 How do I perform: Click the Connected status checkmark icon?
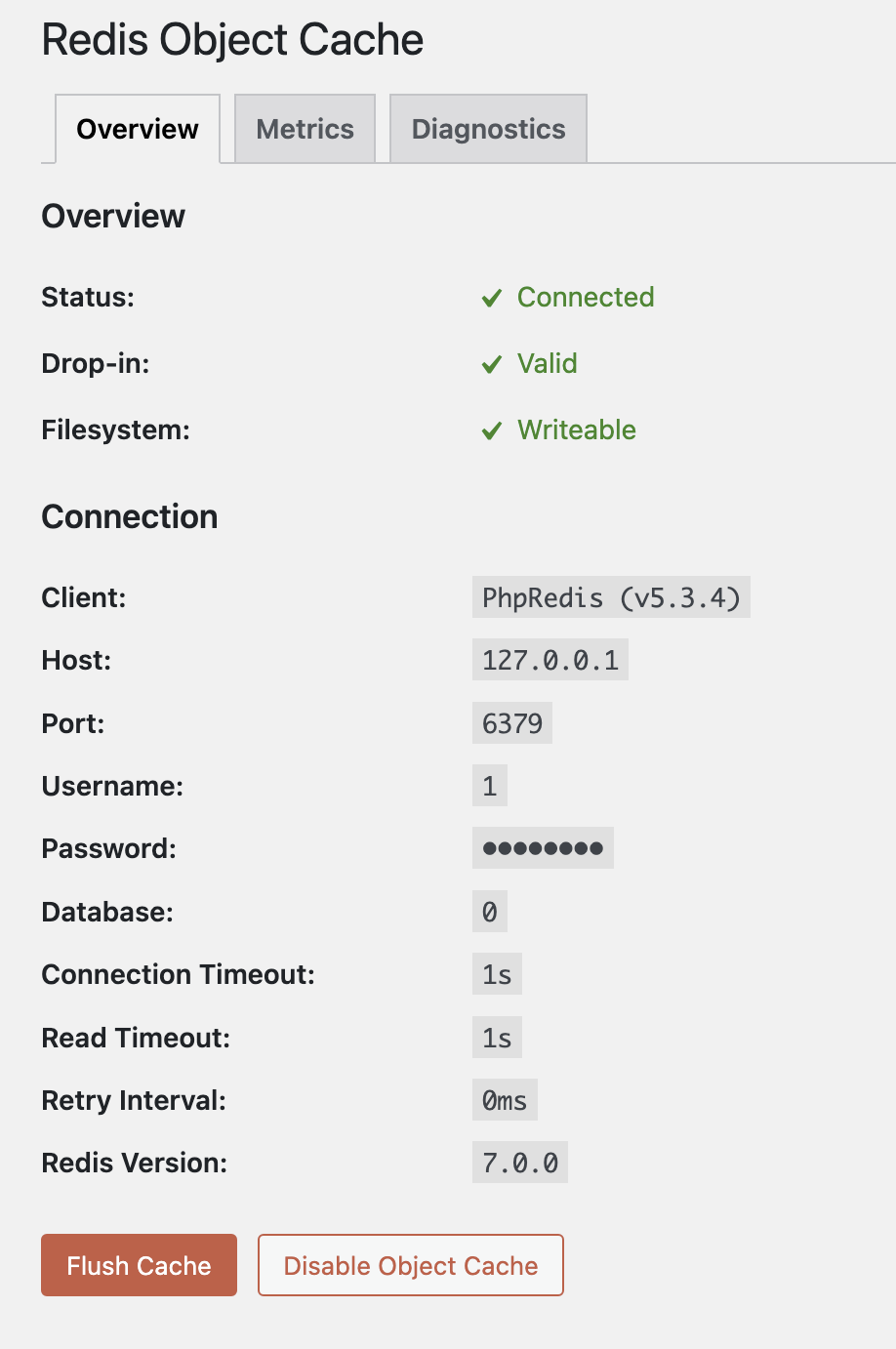tap(492, 298)
